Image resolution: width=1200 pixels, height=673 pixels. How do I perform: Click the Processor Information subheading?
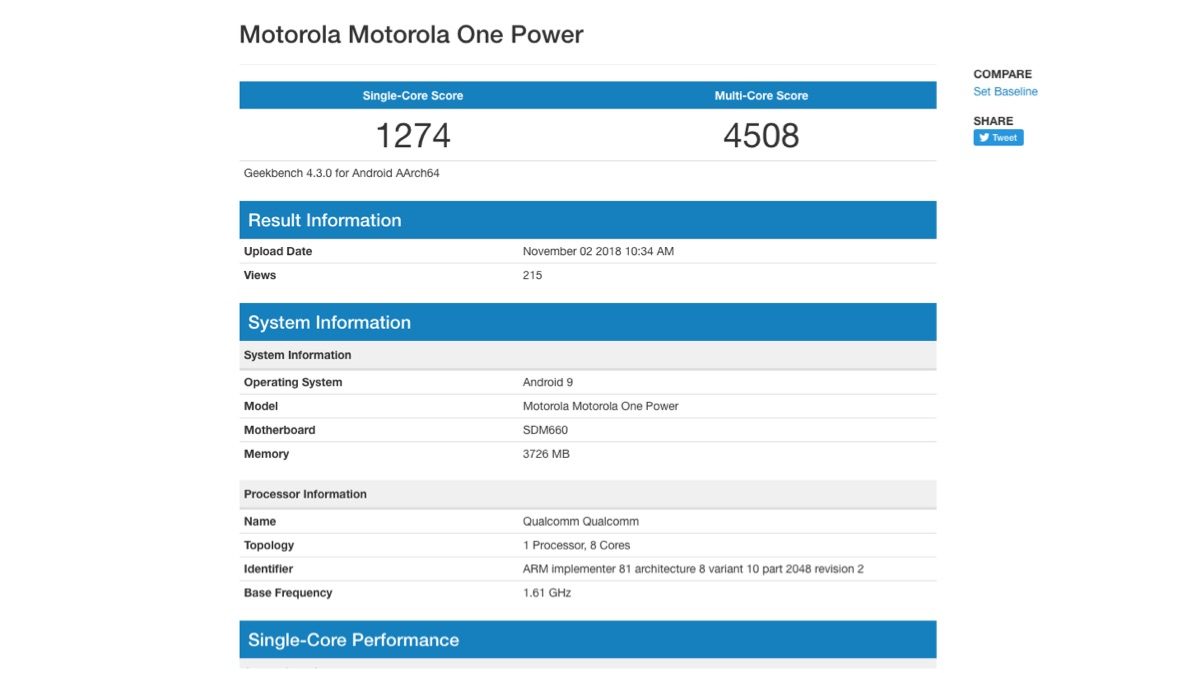305,495
